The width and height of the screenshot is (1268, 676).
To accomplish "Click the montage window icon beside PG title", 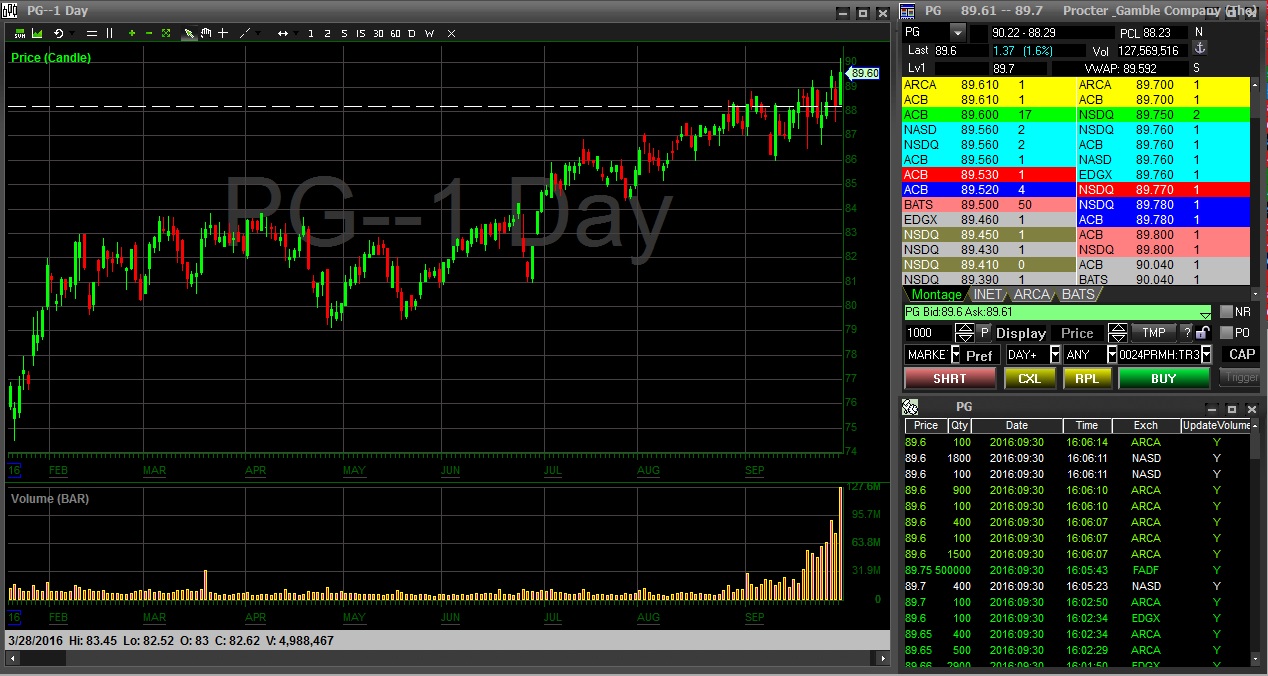I will pyautogui.click(x=908, y=12).
